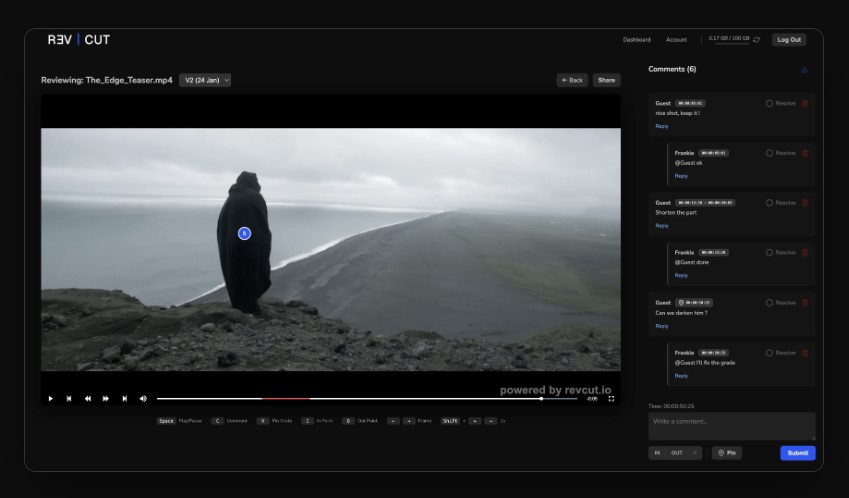Viewport: 849px width, 498px height.
Task: Resolve Frankie's '@Guest ok' reply
Action: [781, 153]
